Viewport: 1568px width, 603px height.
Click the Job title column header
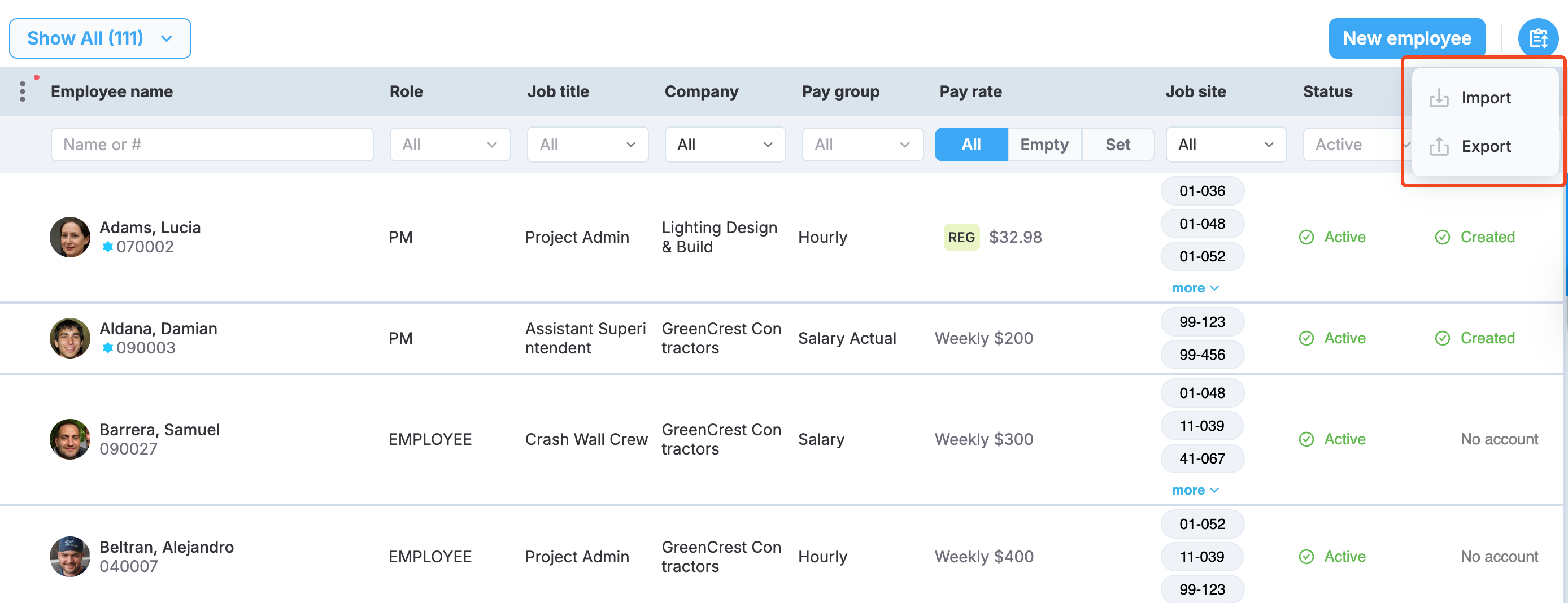point(557,91)
